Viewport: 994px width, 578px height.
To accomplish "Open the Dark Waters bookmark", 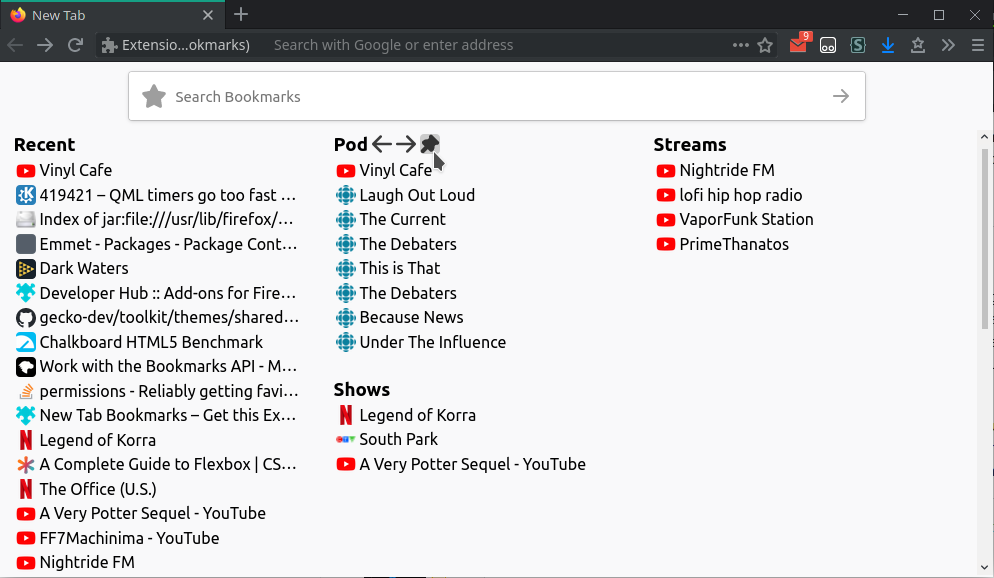I will (72, 269).
